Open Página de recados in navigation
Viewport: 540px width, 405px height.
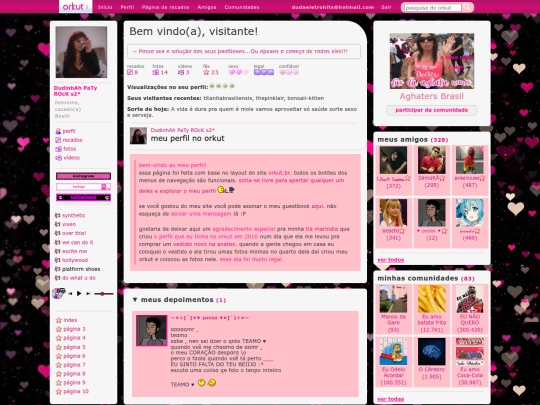166,7
